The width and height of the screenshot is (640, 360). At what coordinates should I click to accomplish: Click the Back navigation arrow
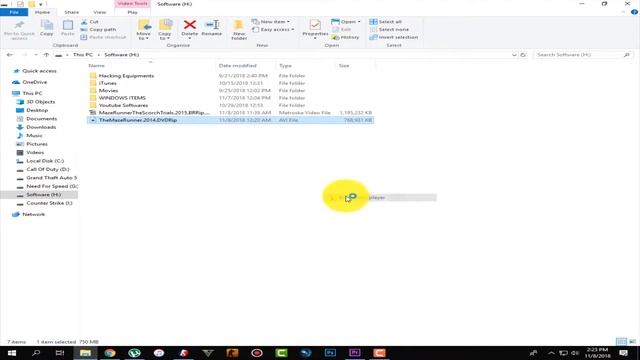[10, 55]
